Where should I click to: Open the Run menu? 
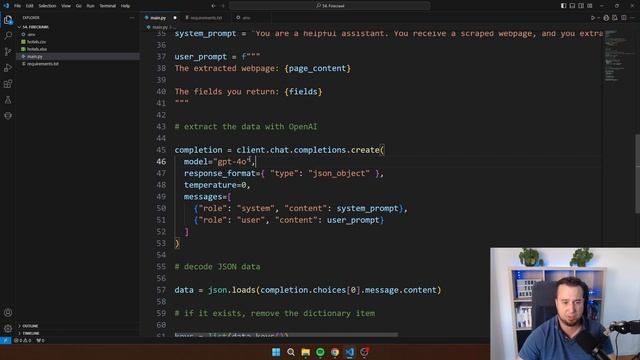(90, 6)
